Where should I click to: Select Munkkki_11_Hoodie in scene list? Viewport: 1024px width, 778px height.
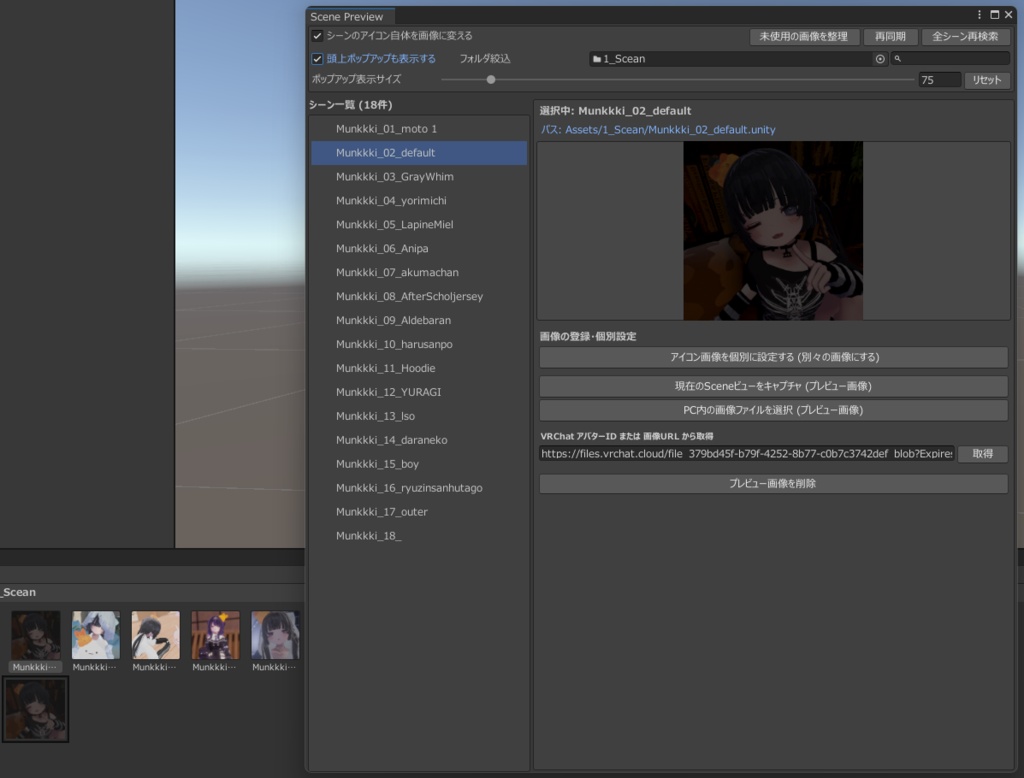[419, 368]
